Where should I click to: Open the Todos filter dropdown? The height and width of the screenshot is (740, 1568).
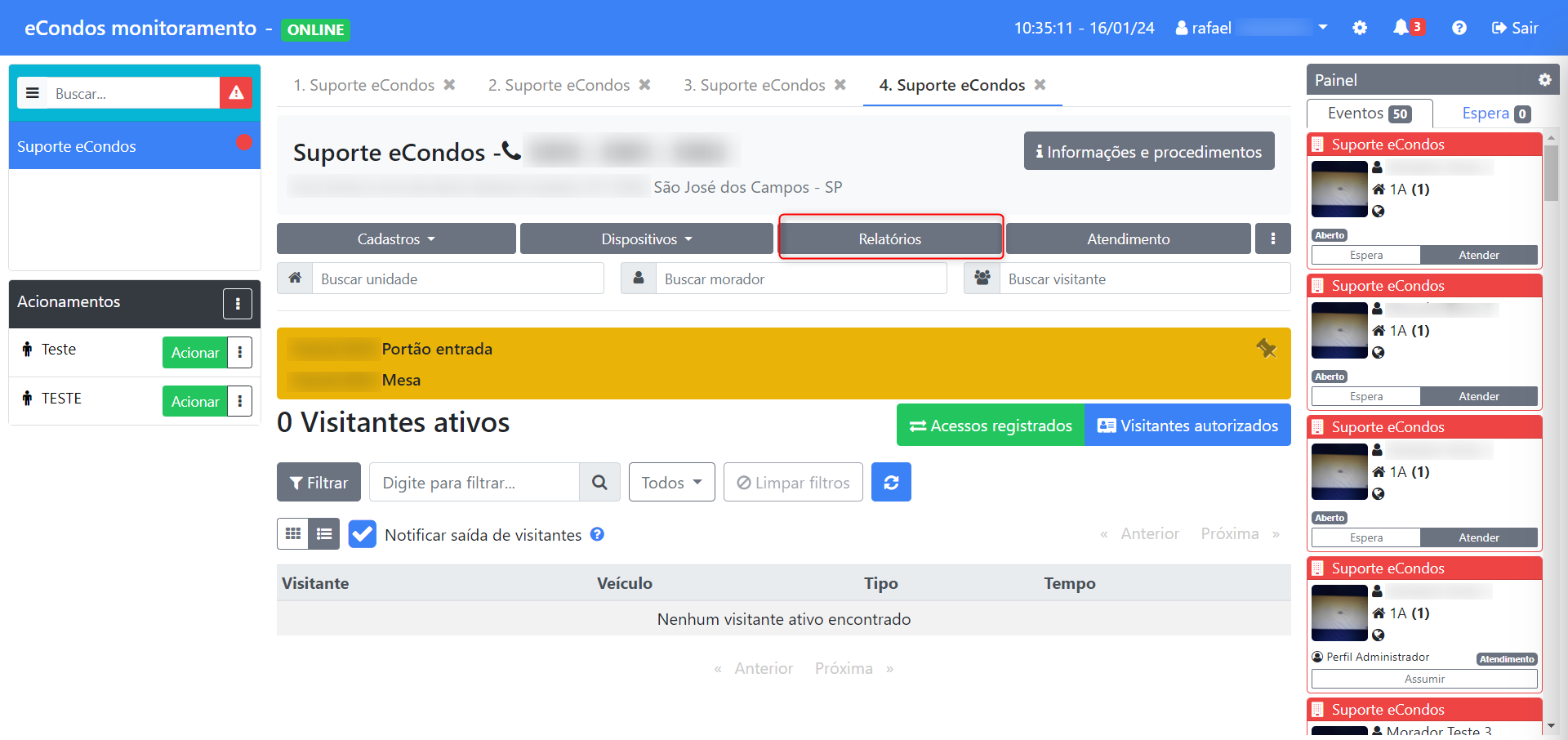coord(671,482)
